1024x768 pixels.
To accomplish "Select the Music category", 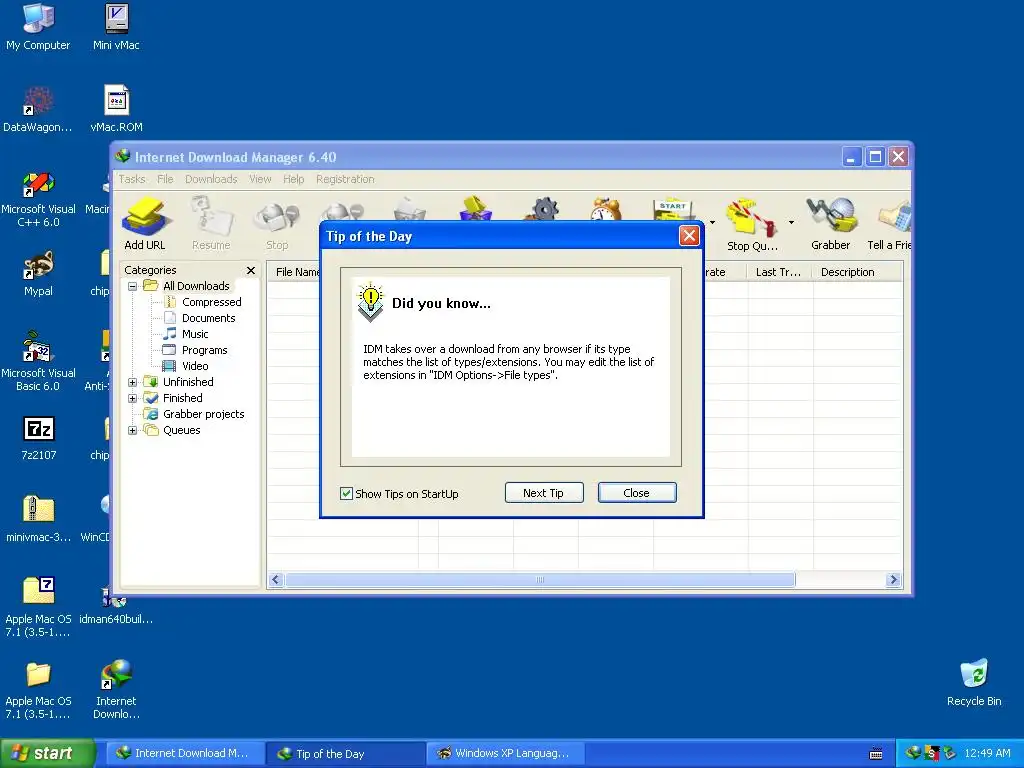I will (x=195, y=334).
